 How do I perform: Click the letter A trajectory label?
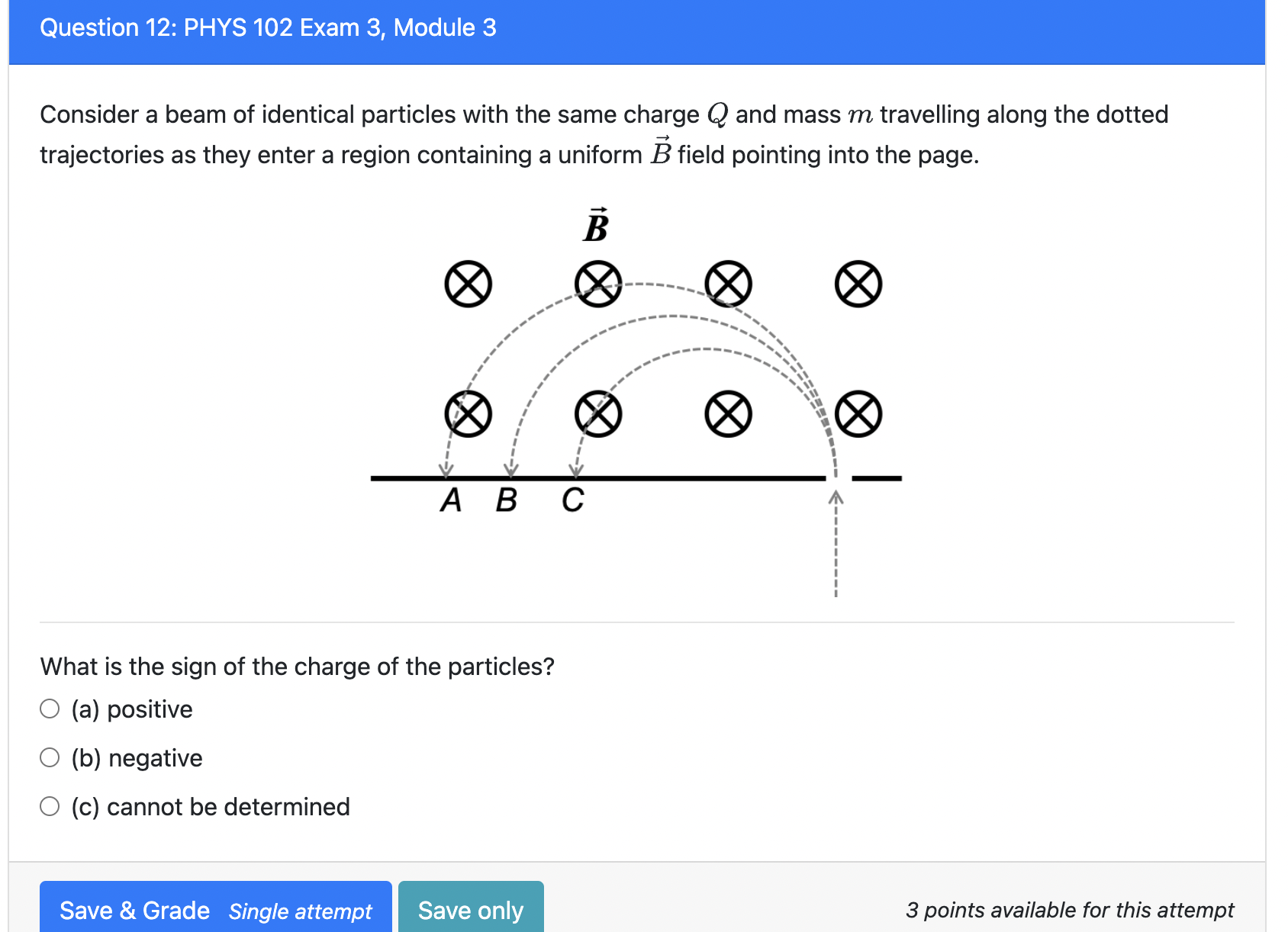450,500
